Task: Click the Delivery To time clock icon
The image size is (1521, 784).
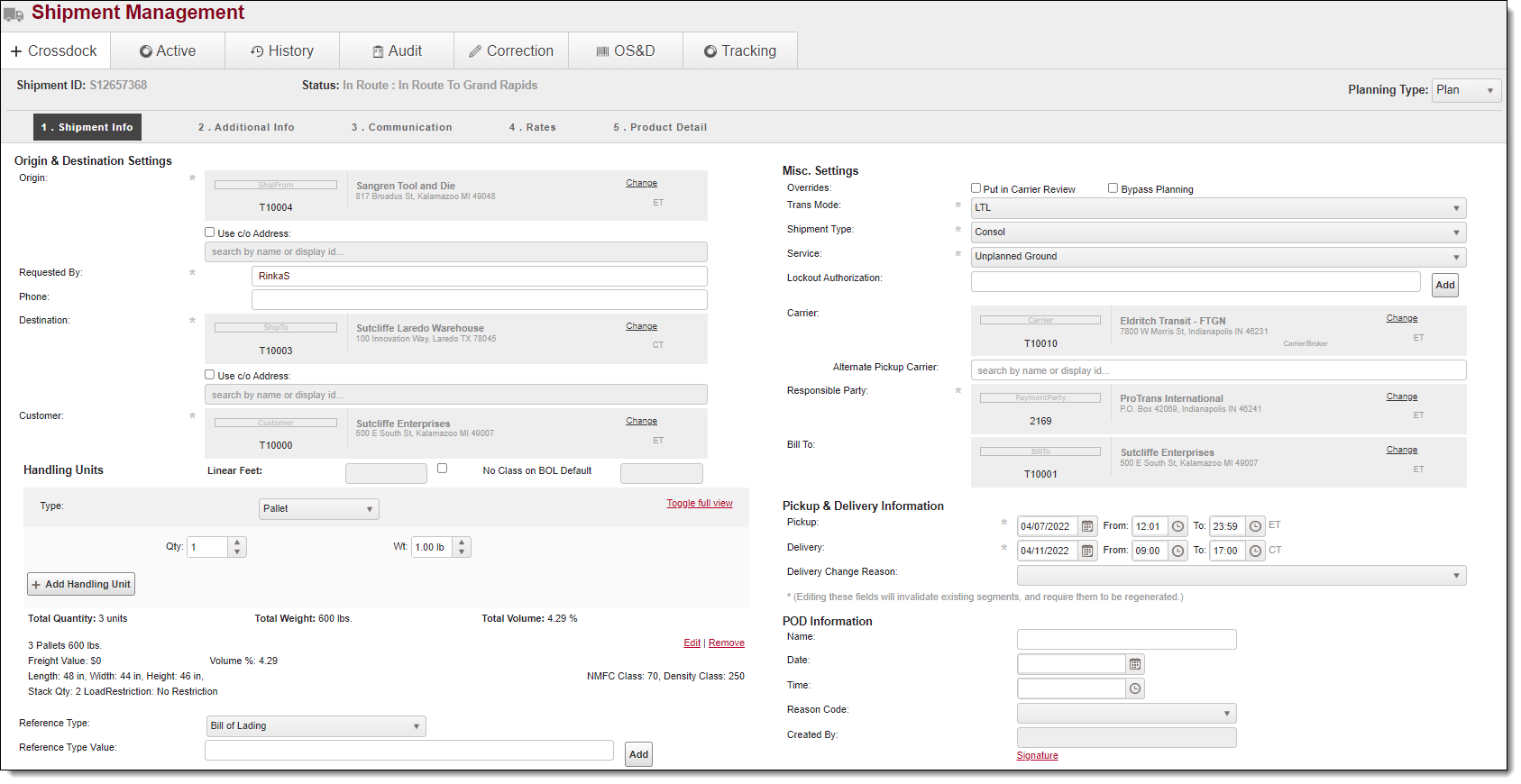Action: tap(1255, 551)
